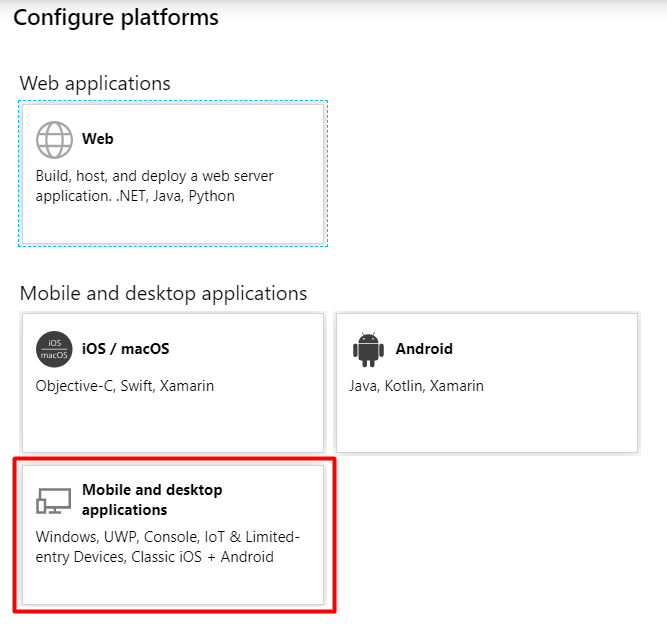Click the "application. .NET, Java, Python" line
Screen dimensions: 667x638
135,196
